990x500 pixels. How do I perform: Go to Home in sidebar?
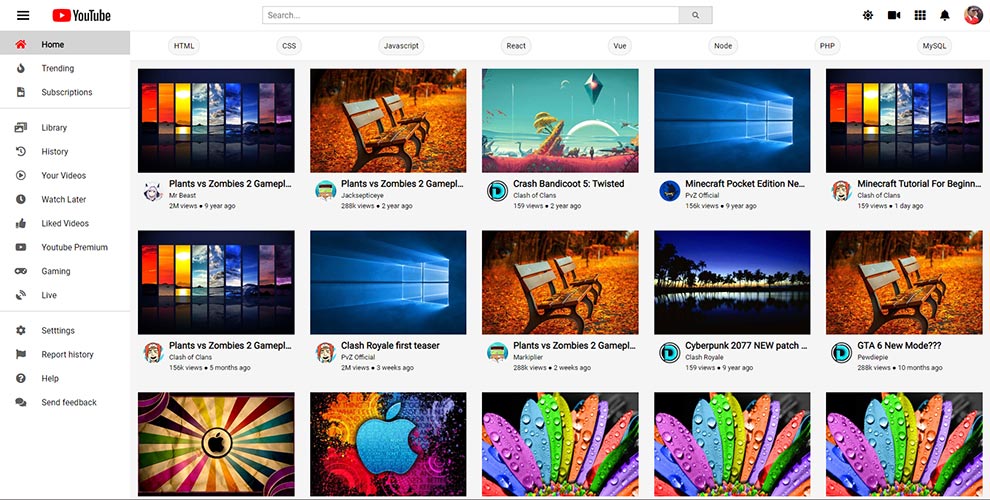pos(65,44)
